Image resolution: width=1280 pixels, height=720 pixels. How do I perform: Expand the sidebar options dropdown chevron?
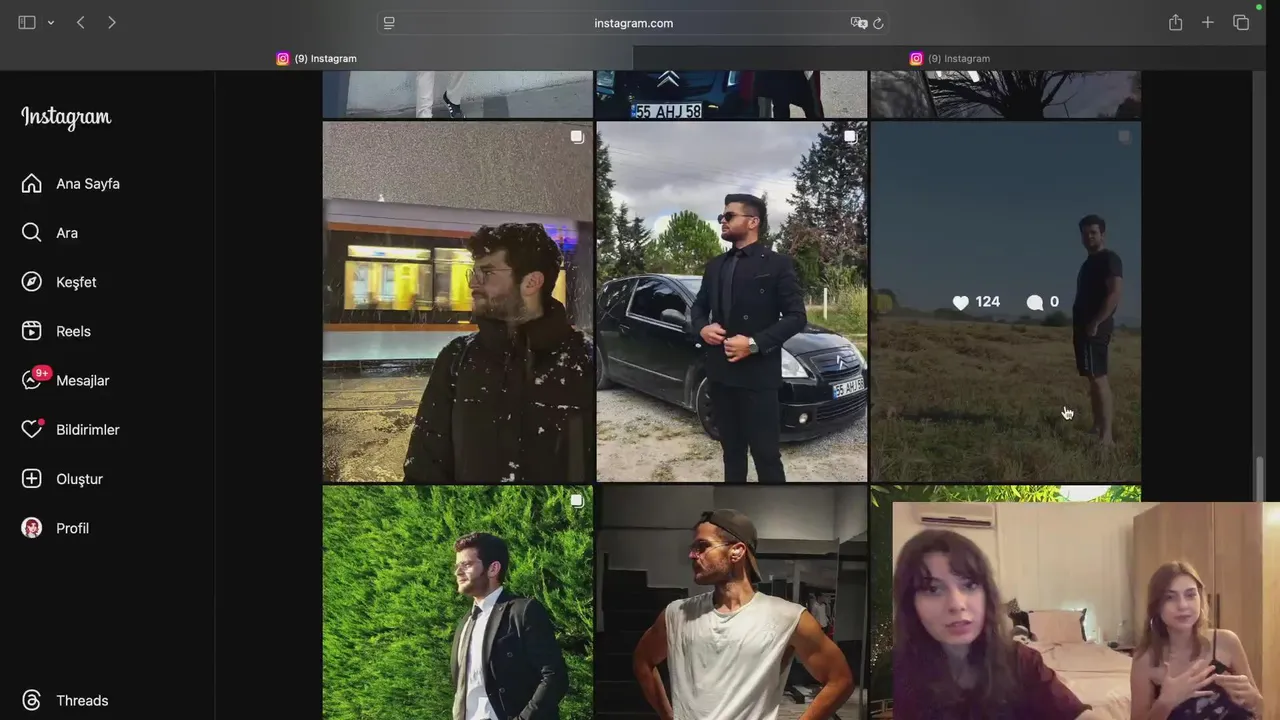pos(50,23)
